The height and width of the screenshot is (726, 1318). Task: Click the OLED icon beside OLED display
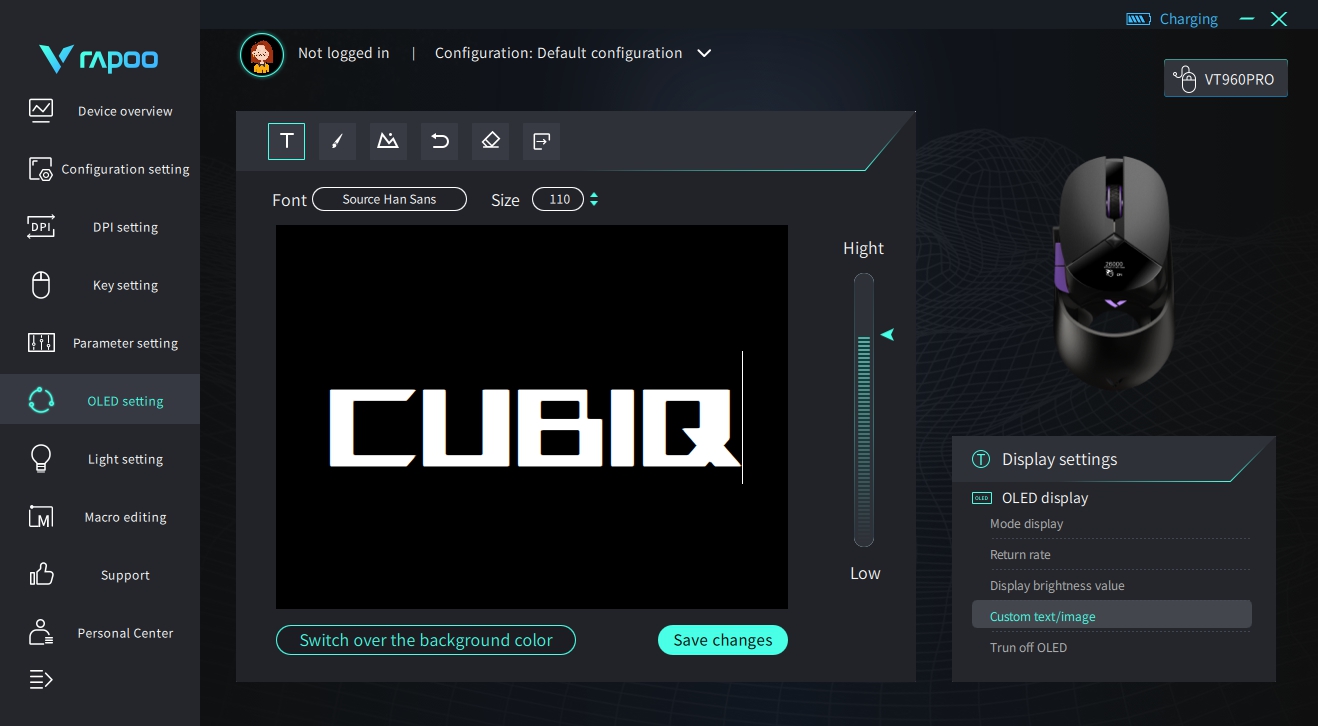point(982,498)
